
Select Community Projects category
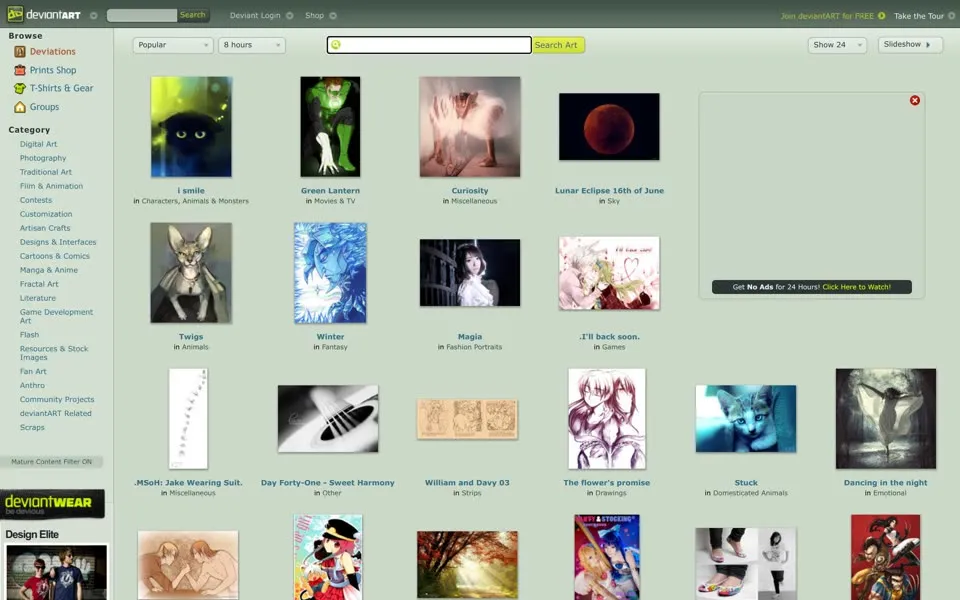[x=57, y=399]
